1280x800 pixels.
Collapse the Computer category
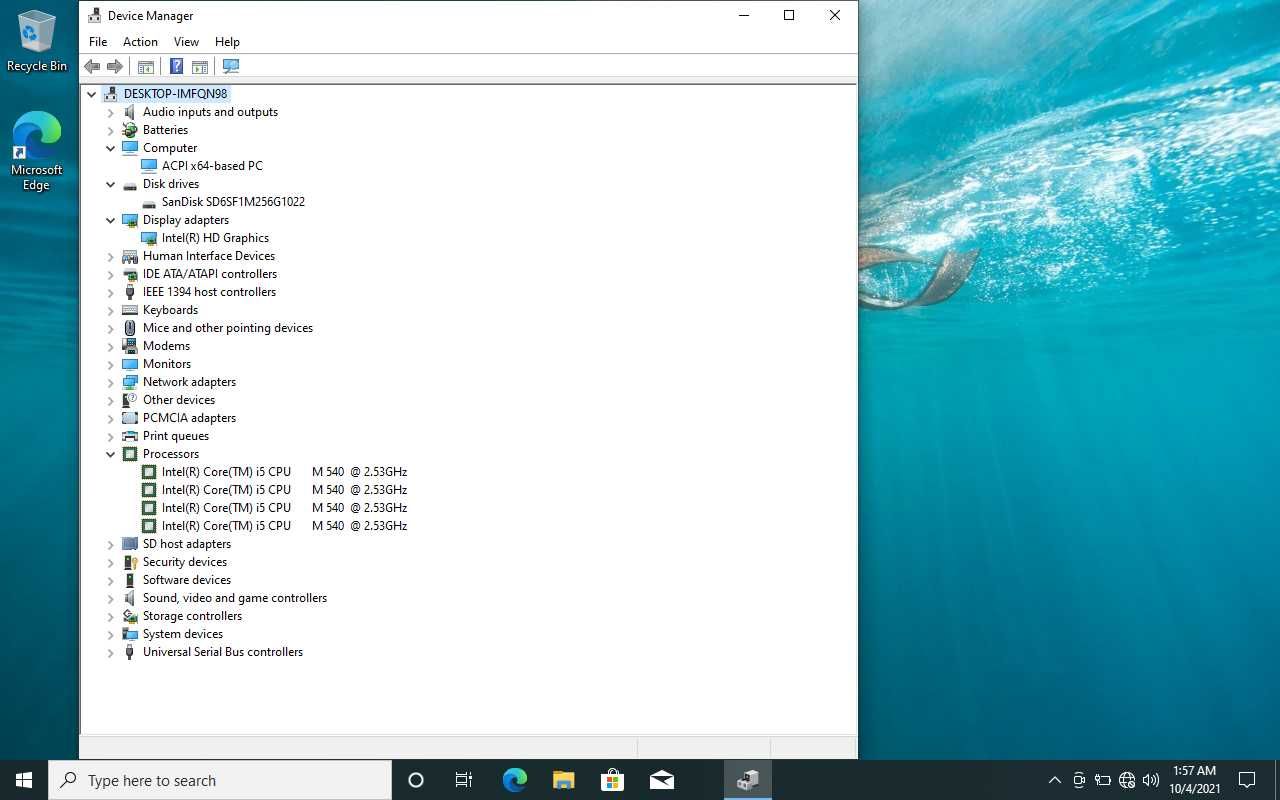point(111,148)
